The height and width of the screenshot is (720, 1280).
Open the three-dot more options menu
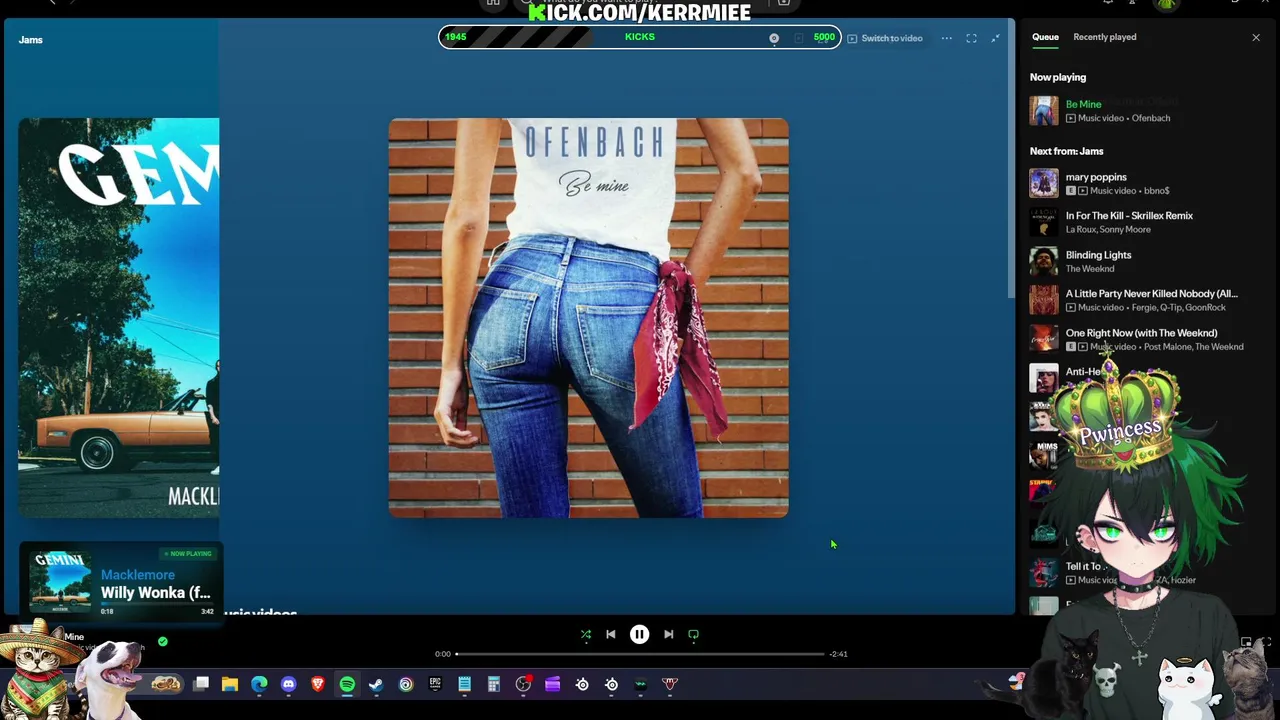pos(946,38)
